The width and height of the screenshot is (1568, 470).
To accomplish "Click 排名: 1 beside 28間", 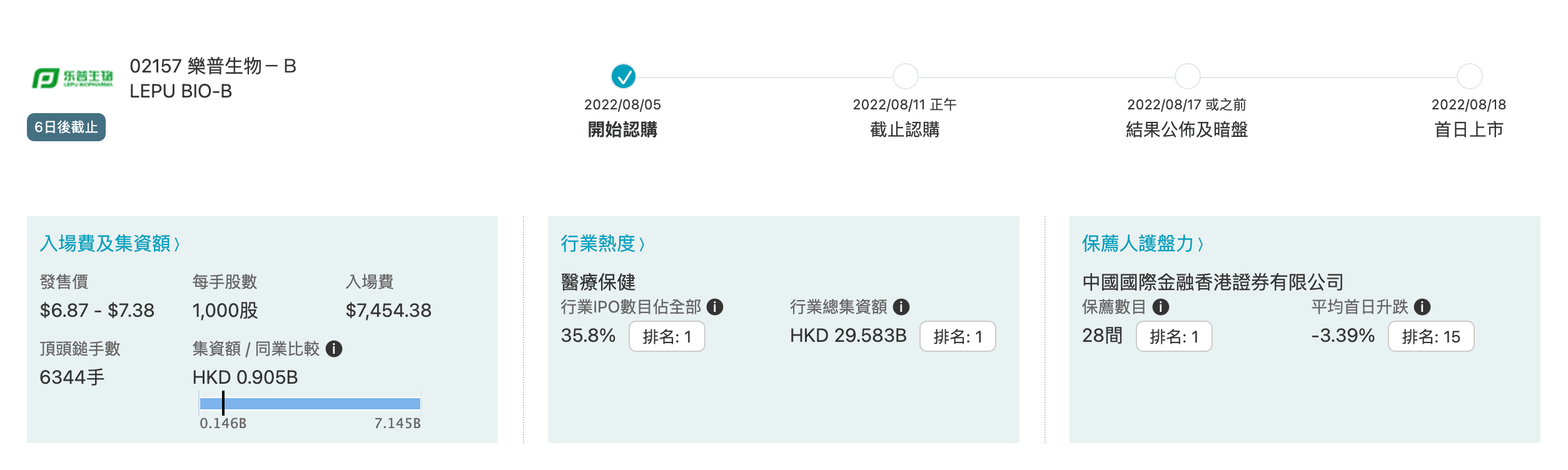I will click(x=1174, y=337).
